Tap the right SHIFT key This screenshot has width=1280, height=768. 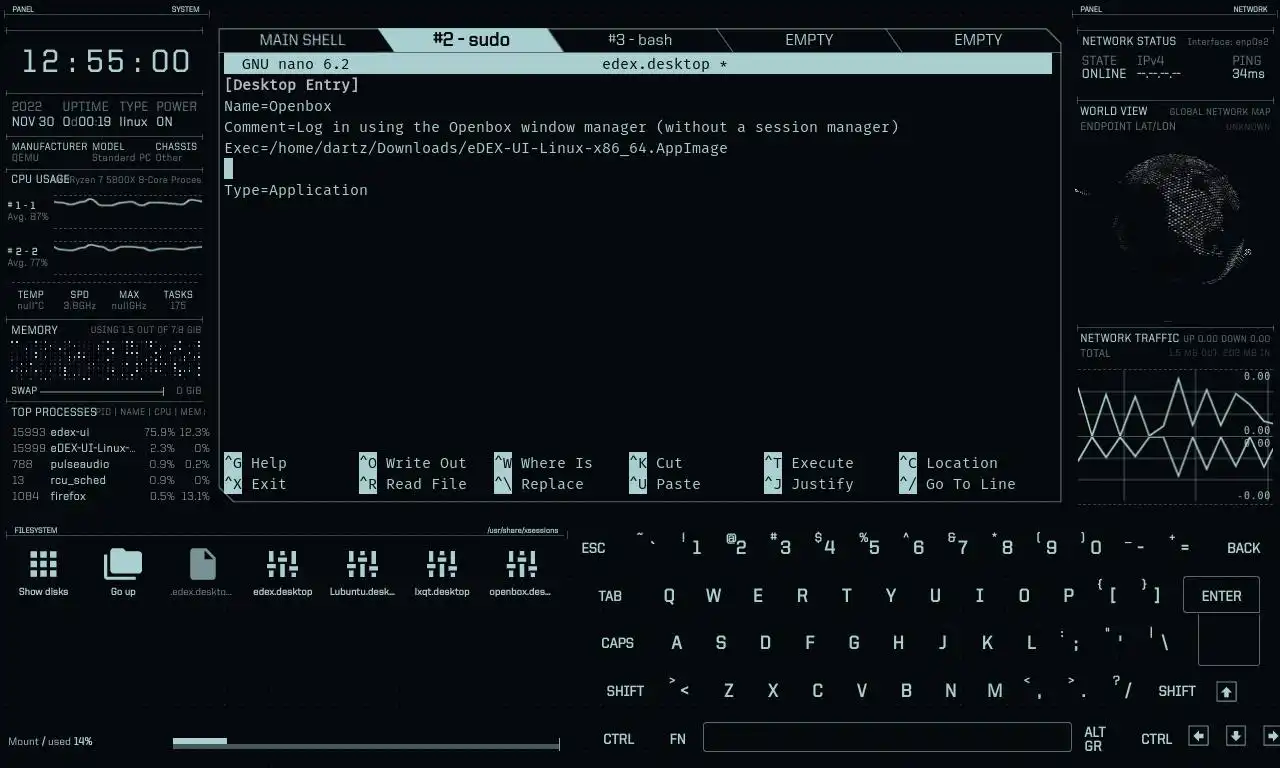click(x=1177, y=691)
